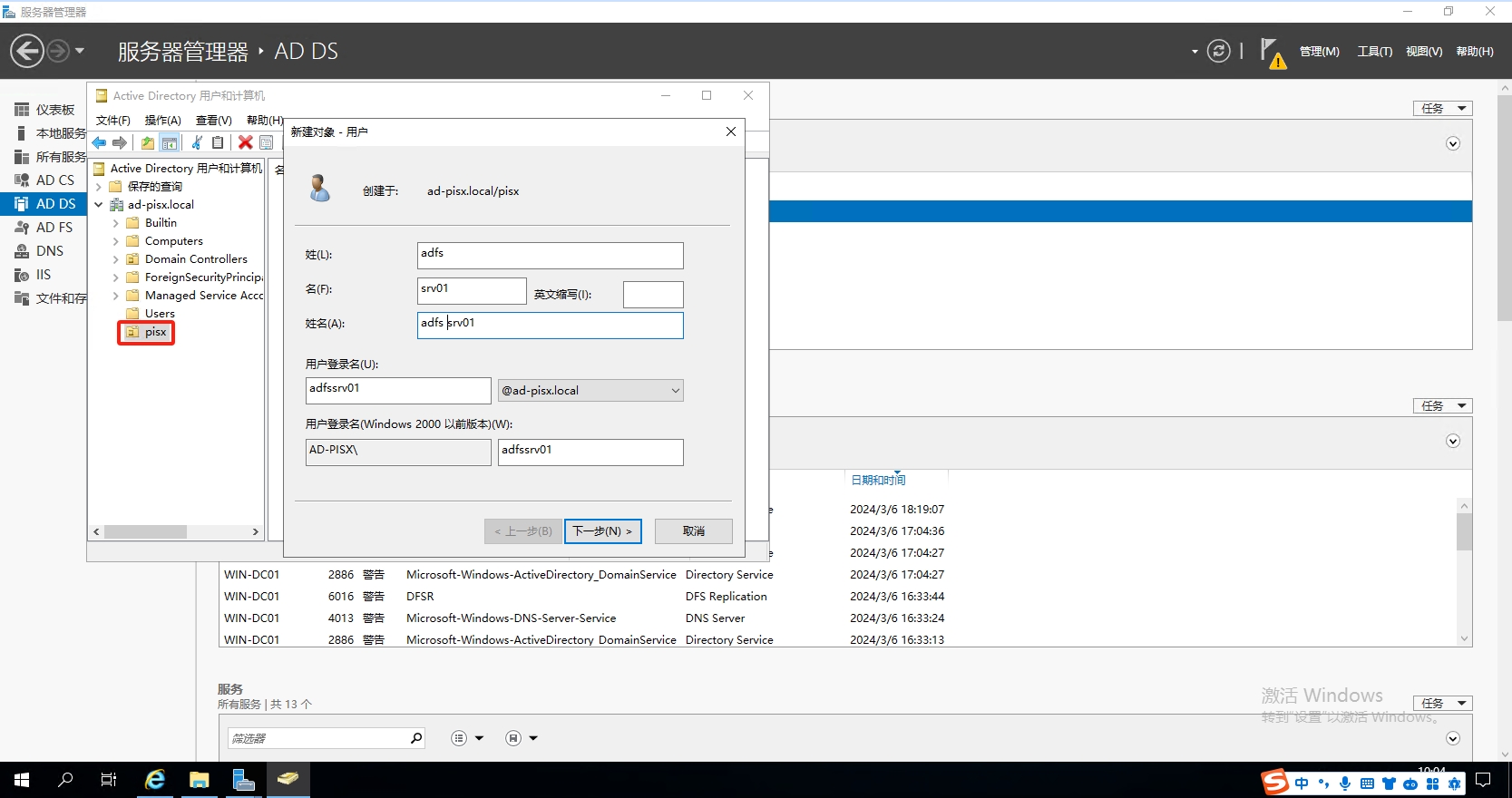This screenshot has height=798, width=1512.
Task: Open Internet Explorer from the taskbar
Action: click(155, 780)
